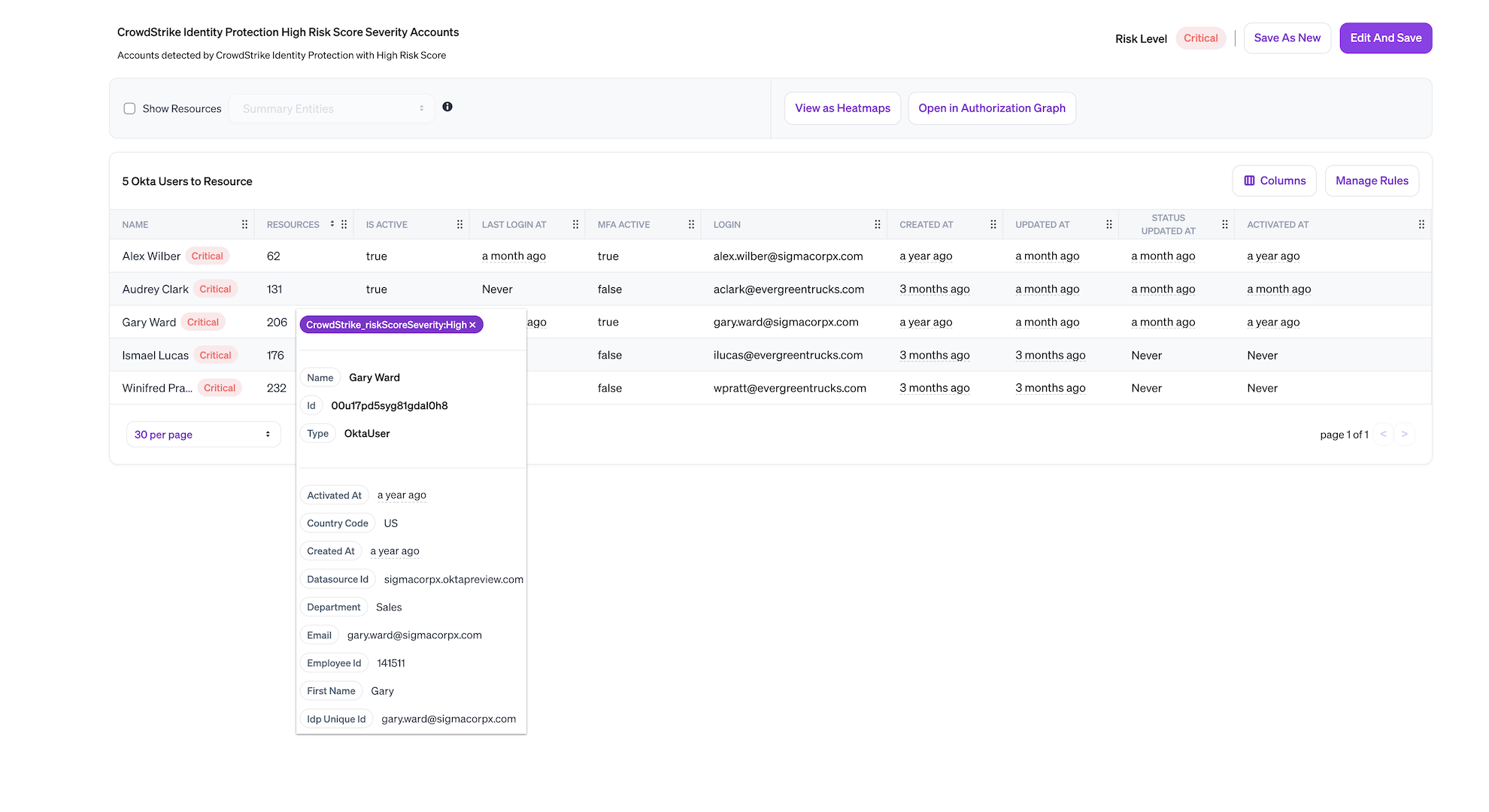The image size is (1489, 812).
Task: Click the RESOURCES column sort arrows icon
Action: (332, 224)
